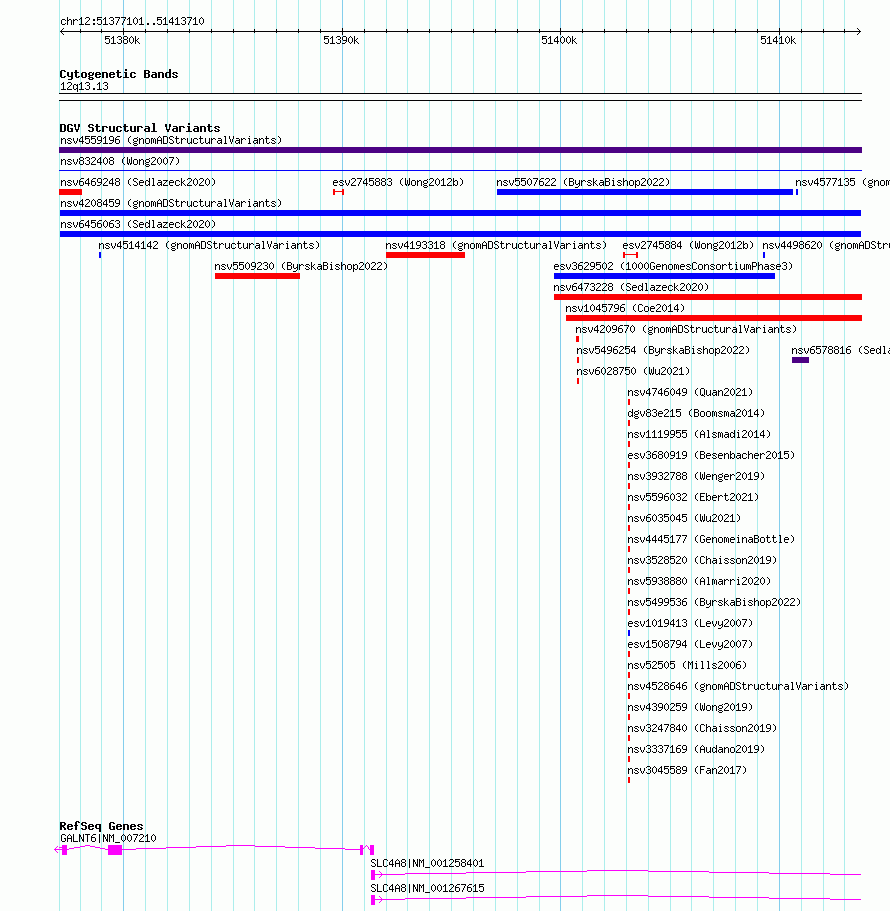Click the 51410k ruler tick label
This screenshot has width=890, height=911.
(778, 40)
